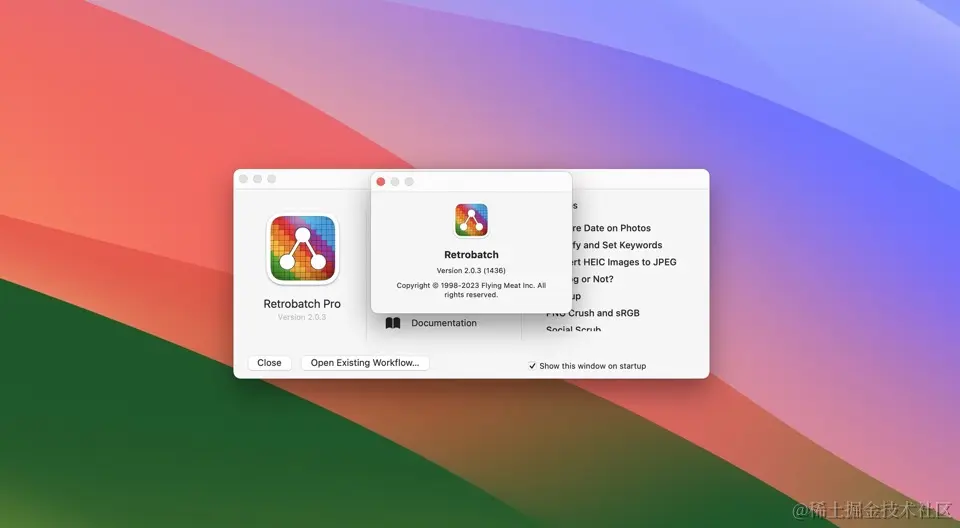The width and height of the screenshot is (960, 528).
Task: Toggle Show this window on startup checkbox
Action: coord(532,366)
